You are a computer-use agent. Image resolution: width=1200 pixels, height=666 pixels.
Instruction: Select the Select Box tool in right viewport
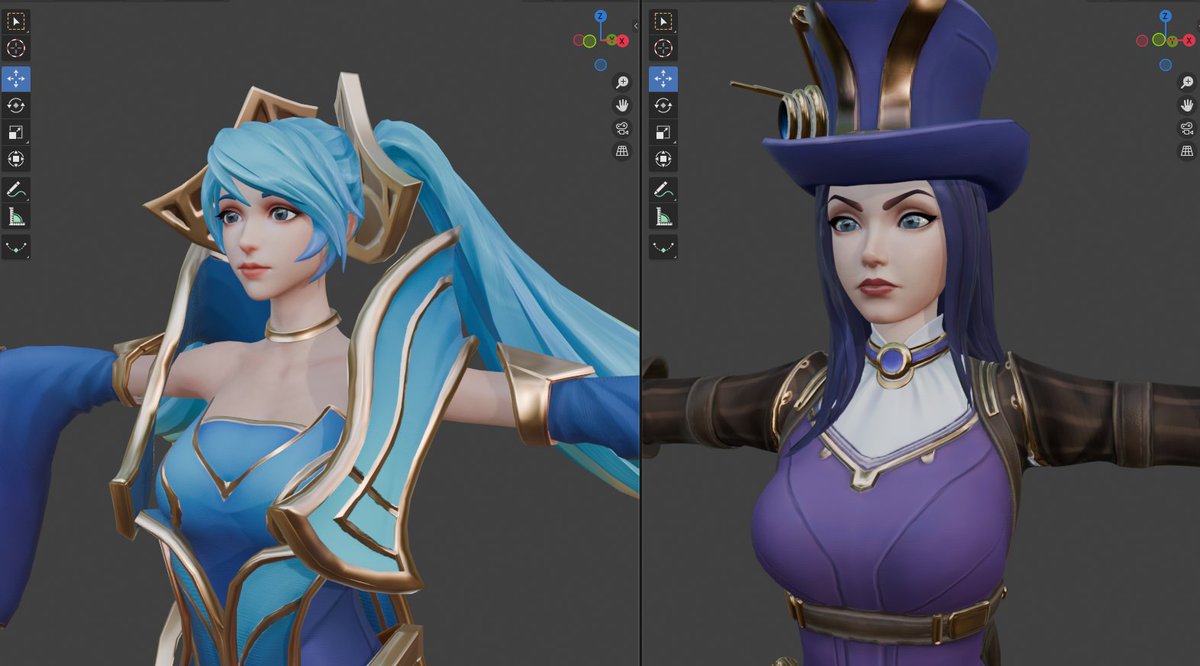(x=662, y=21)
